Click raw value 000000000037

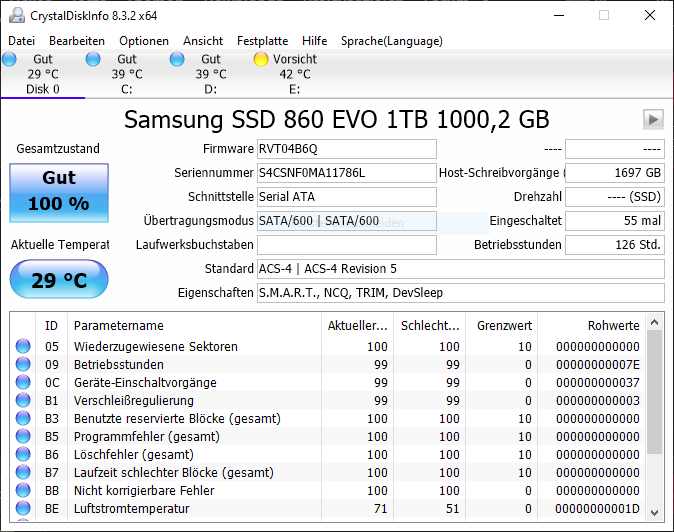[x=597, y=382]
